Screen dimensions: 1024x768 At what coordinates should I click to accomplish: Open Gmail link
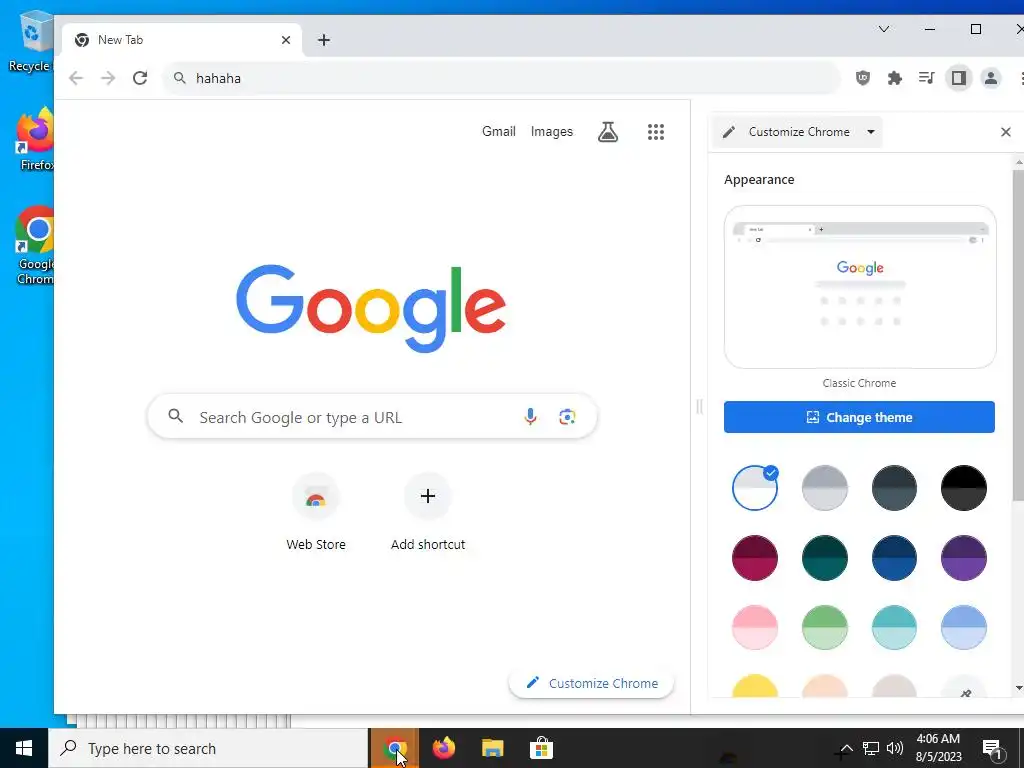coord(499,131)
